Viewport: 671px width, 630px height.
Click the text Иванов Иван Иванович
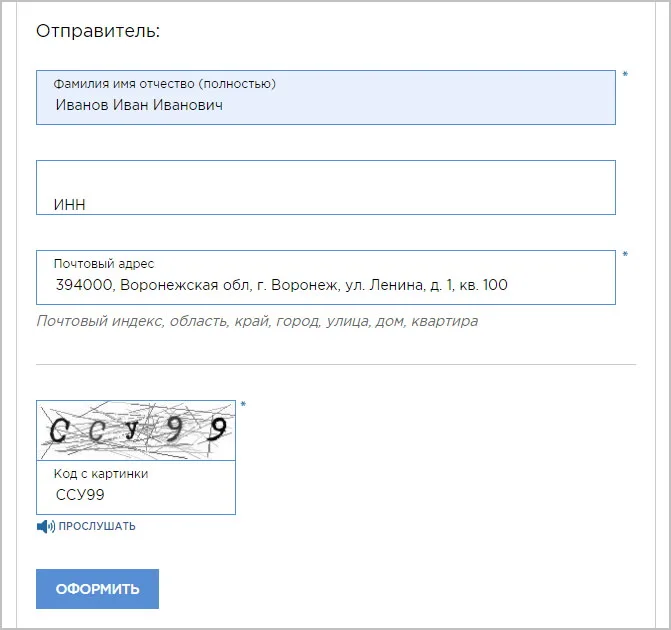tap(139, 105)
